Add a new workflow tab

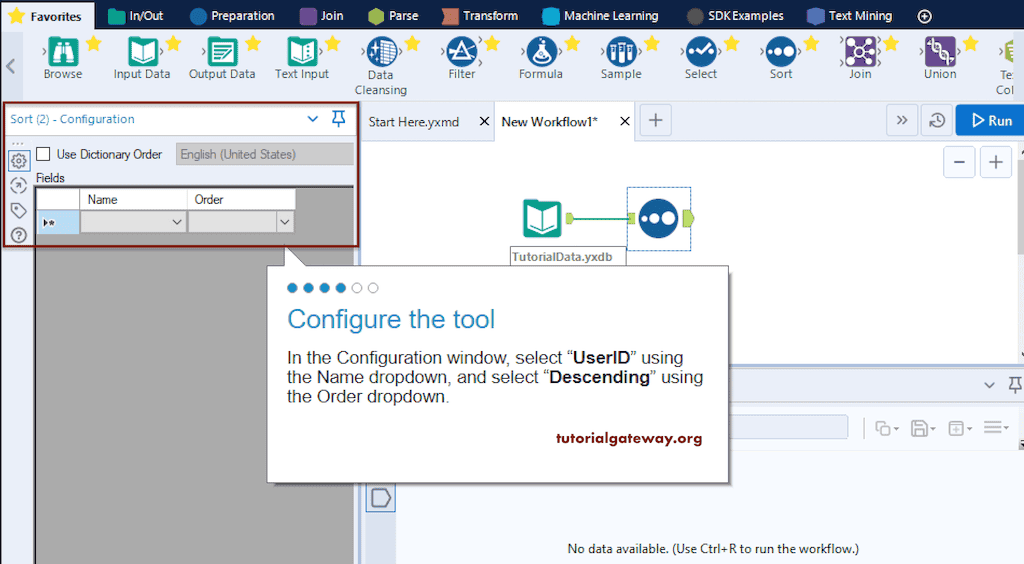tap(656, 120)
